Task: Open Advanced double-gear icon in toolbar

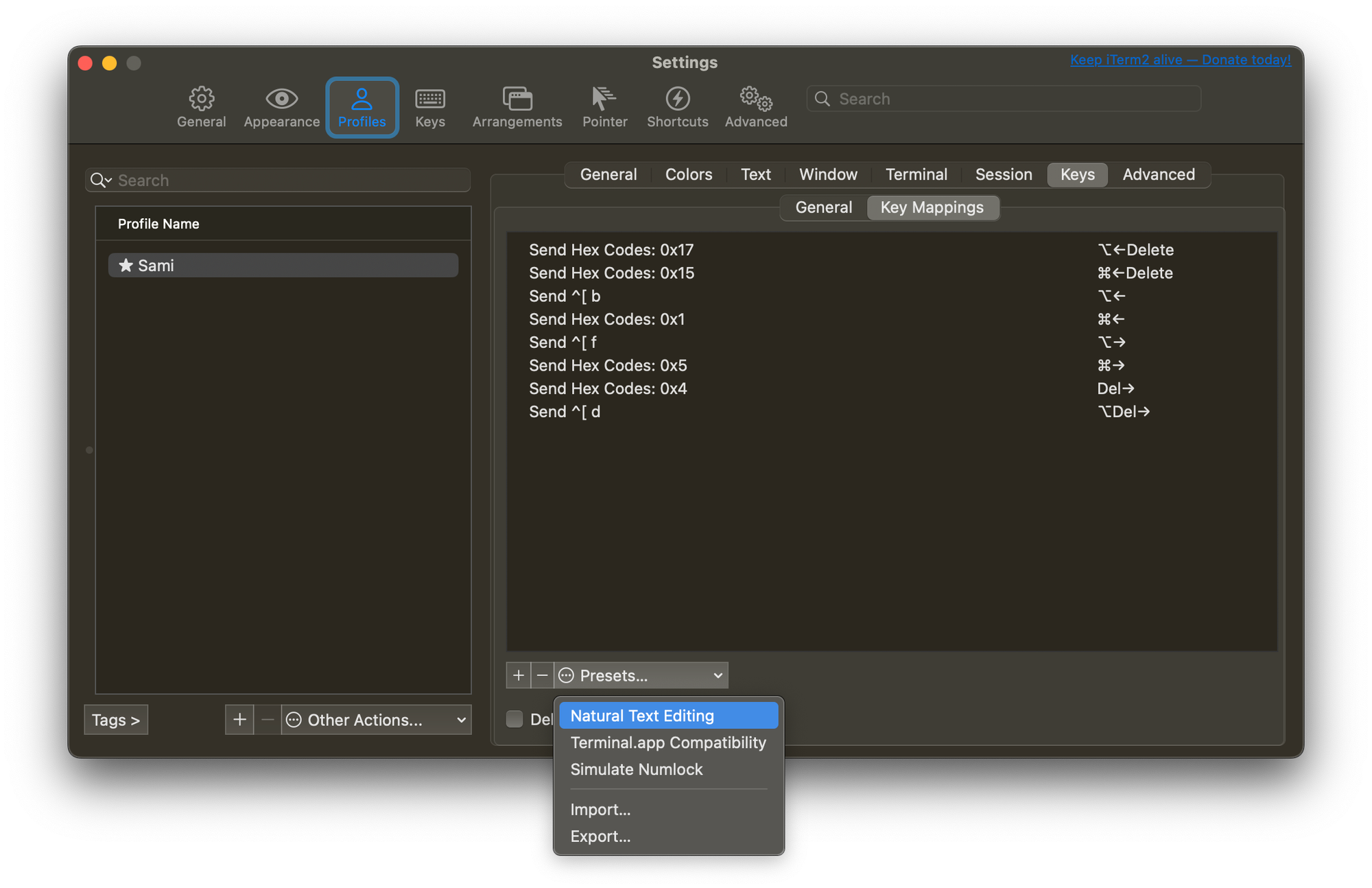Action: pyautogui.click(x=756, y=99)
